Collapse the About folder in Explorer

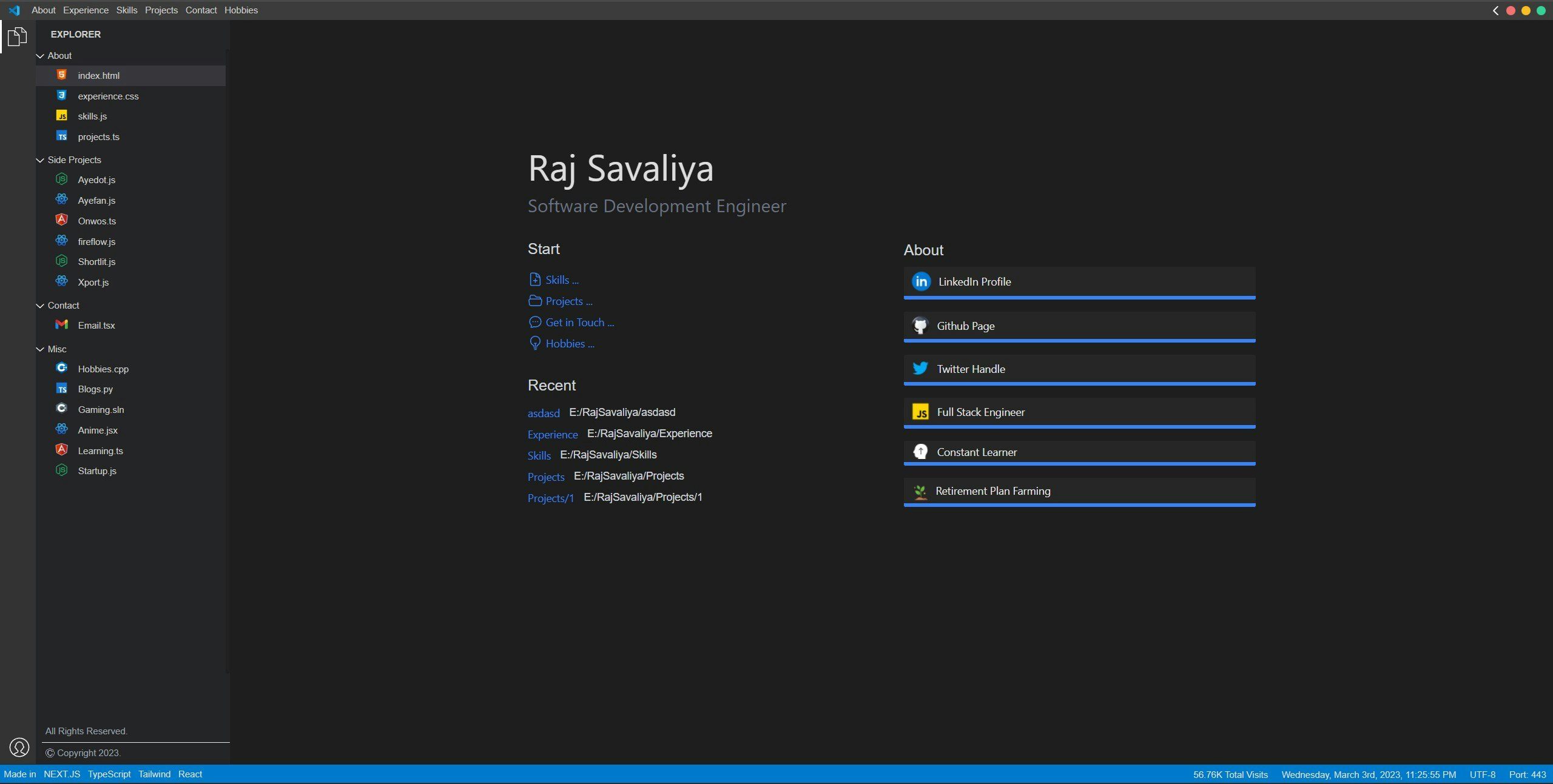(53, 56)
